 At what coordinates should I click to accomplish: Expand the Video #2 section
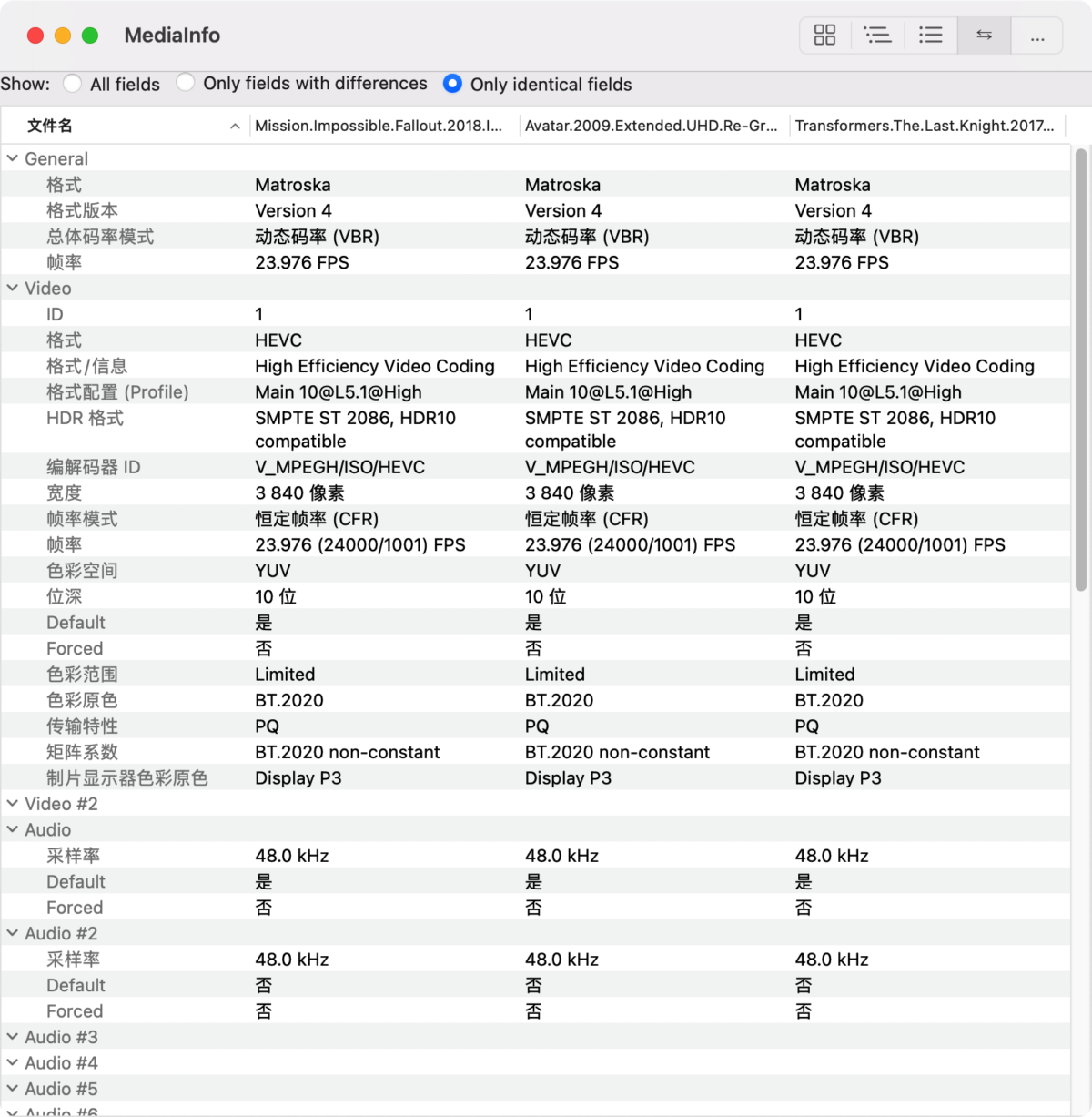tap(13, 803)
